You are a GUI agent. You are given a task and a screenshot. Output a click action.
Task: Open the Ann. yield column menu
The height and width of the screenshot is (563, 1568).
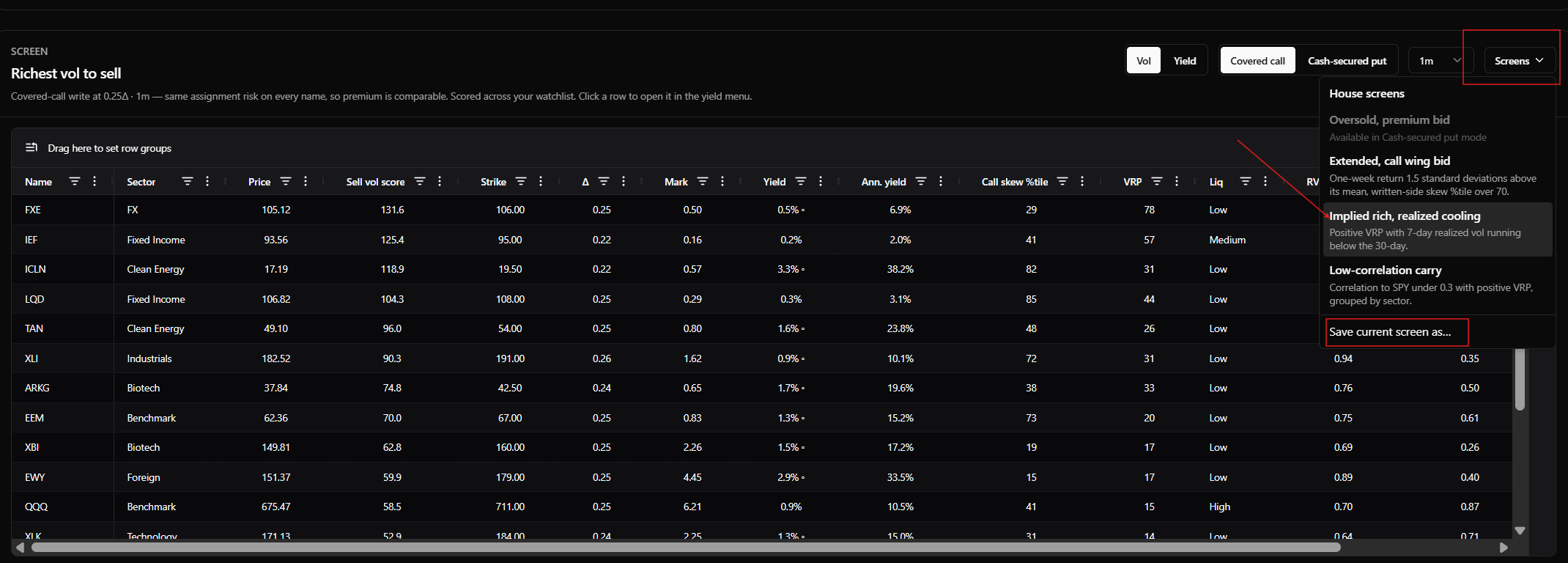click(941, 181)
